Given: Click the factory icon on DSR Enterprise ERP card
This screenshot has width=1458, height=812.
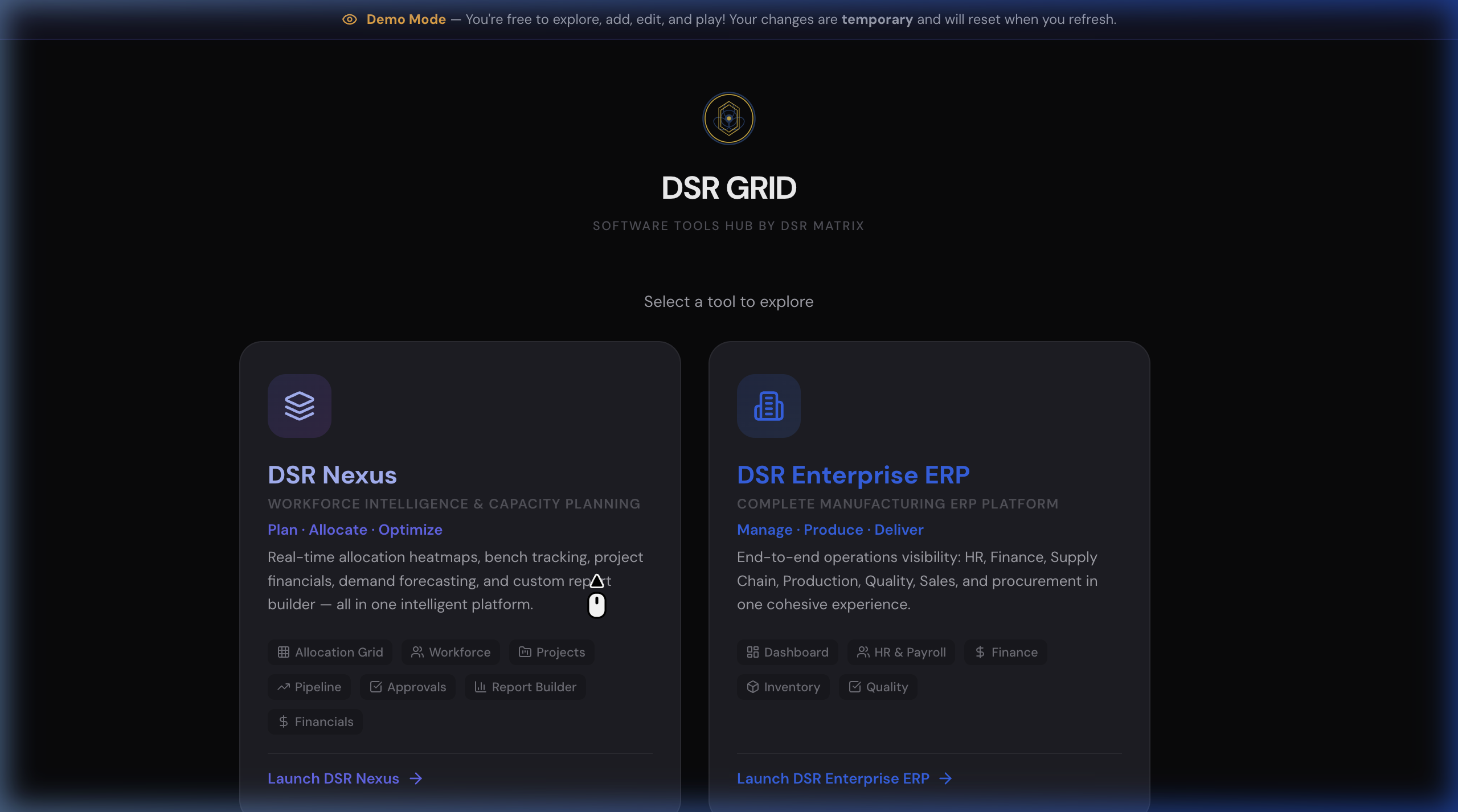Looking at the screenshot, I should (768, 405).
